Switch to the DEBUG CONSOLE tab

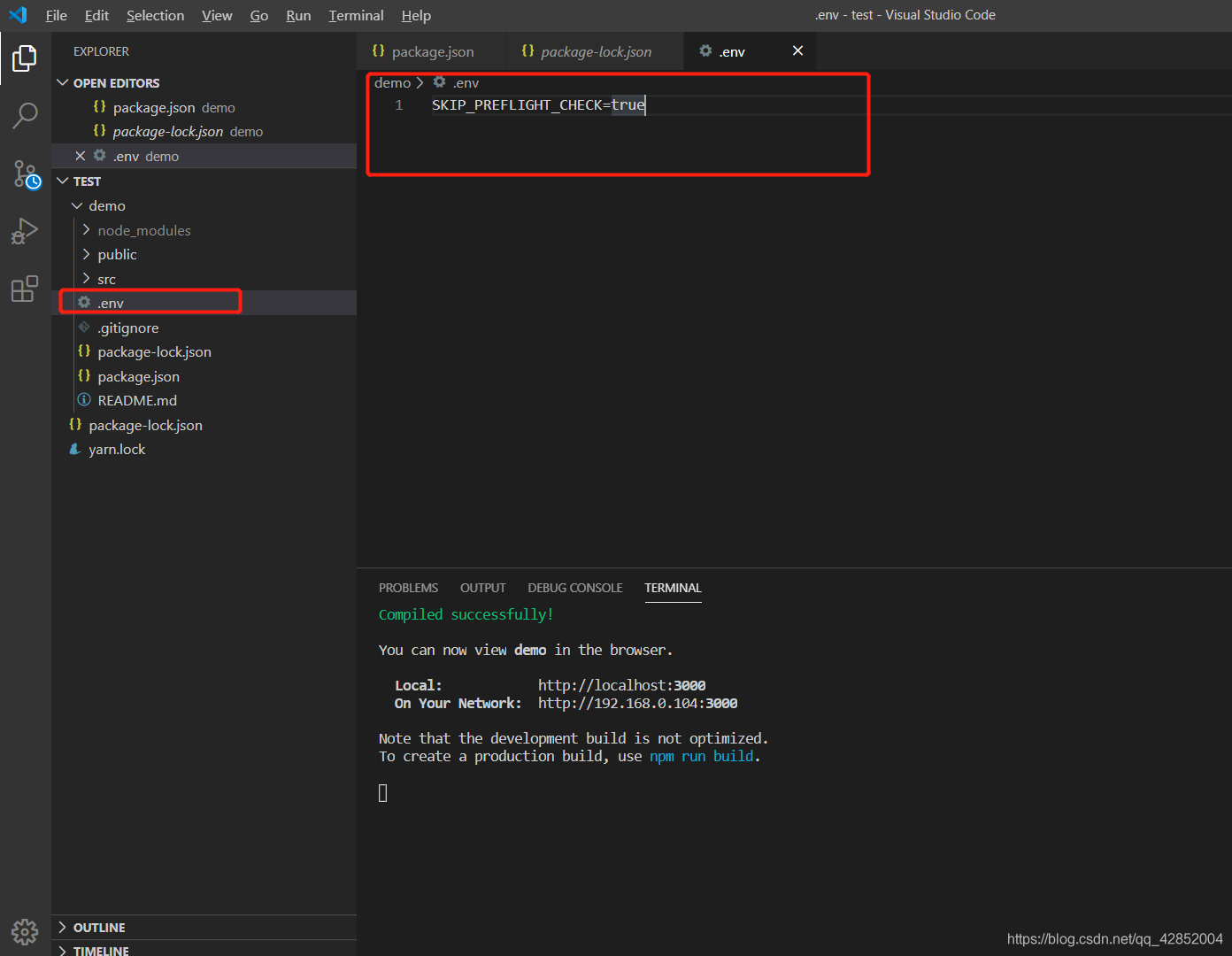[574, 587]
